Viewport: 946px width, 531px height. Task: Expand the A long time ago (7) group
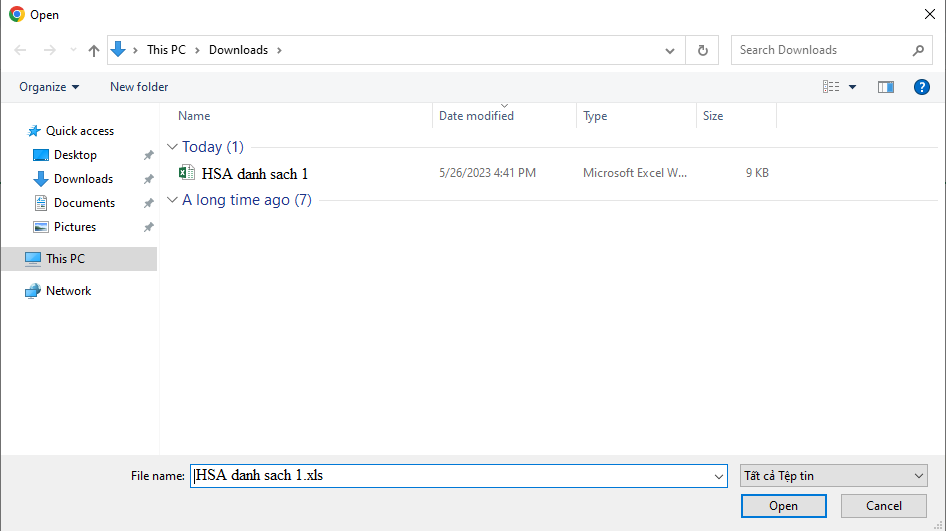[x=172, y=200]
